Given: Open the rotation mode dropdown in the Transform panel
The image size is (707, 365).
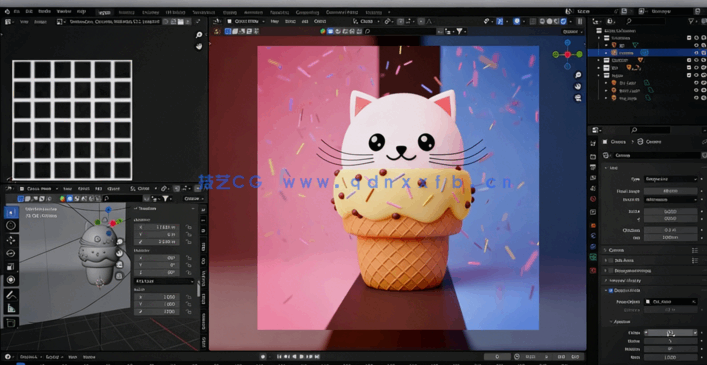Looking at the screenshot, I should pyautogui.click(x=165, y=281).
